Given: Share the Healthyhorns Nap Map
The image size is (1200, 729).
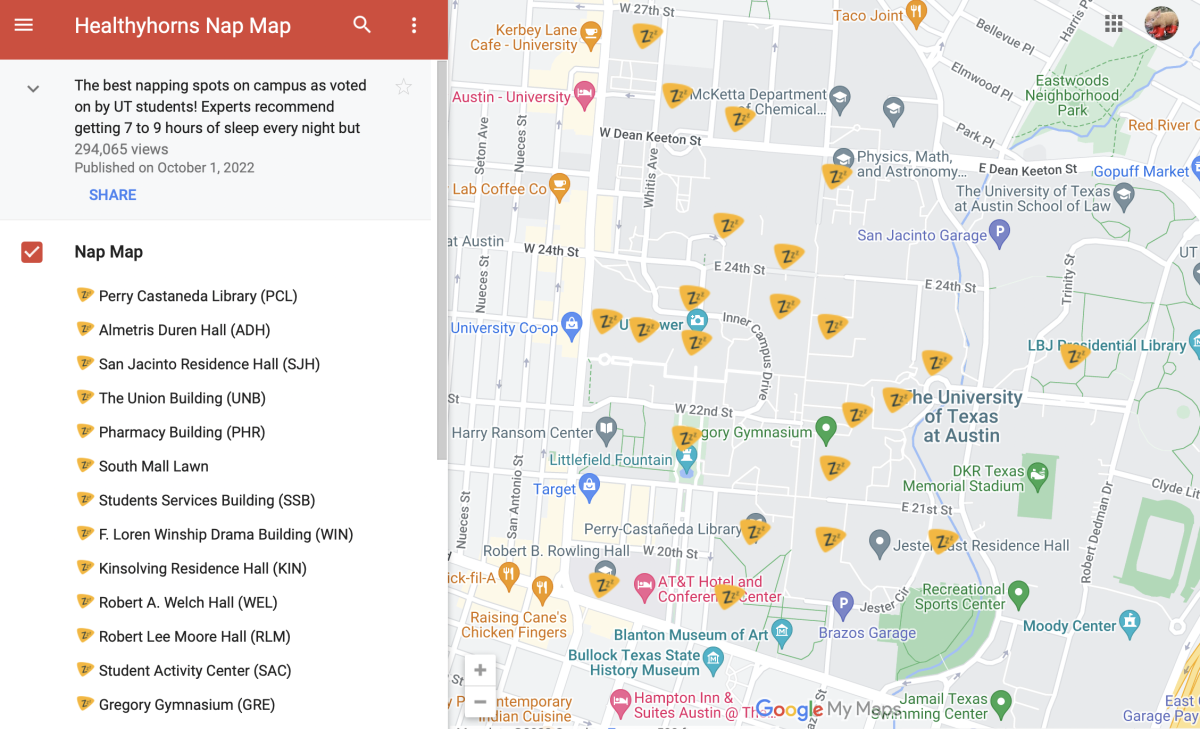Looking at the screenshot, I should [113, 195].
